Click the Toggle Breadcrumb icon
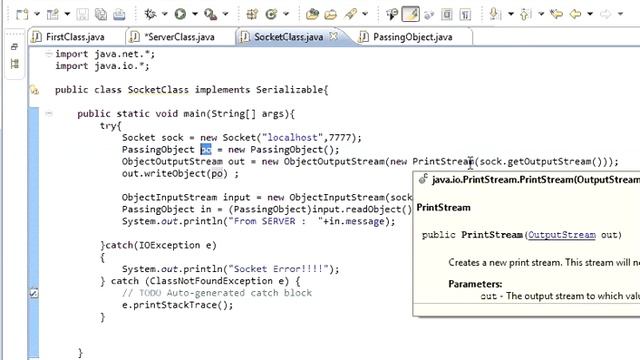The image size is (640, 360). (392, 14)
